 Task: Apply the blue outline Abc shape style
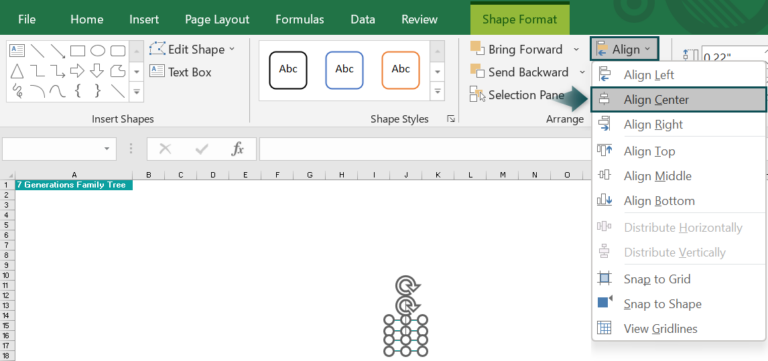click(344, 70)
